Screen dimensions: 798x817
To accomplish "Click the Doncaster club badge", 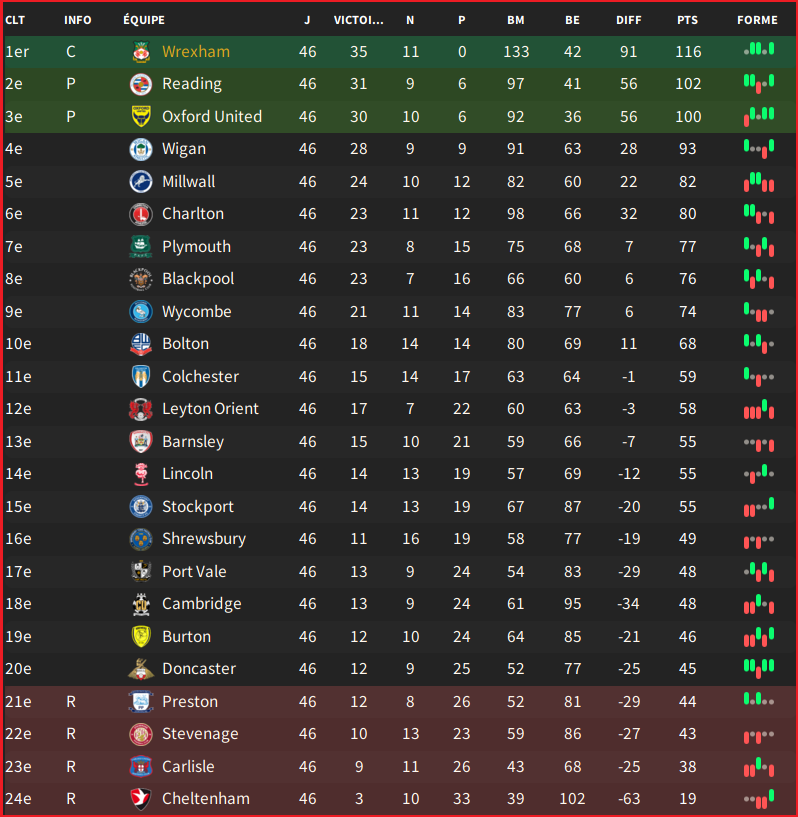I will (x=141, y=669).
